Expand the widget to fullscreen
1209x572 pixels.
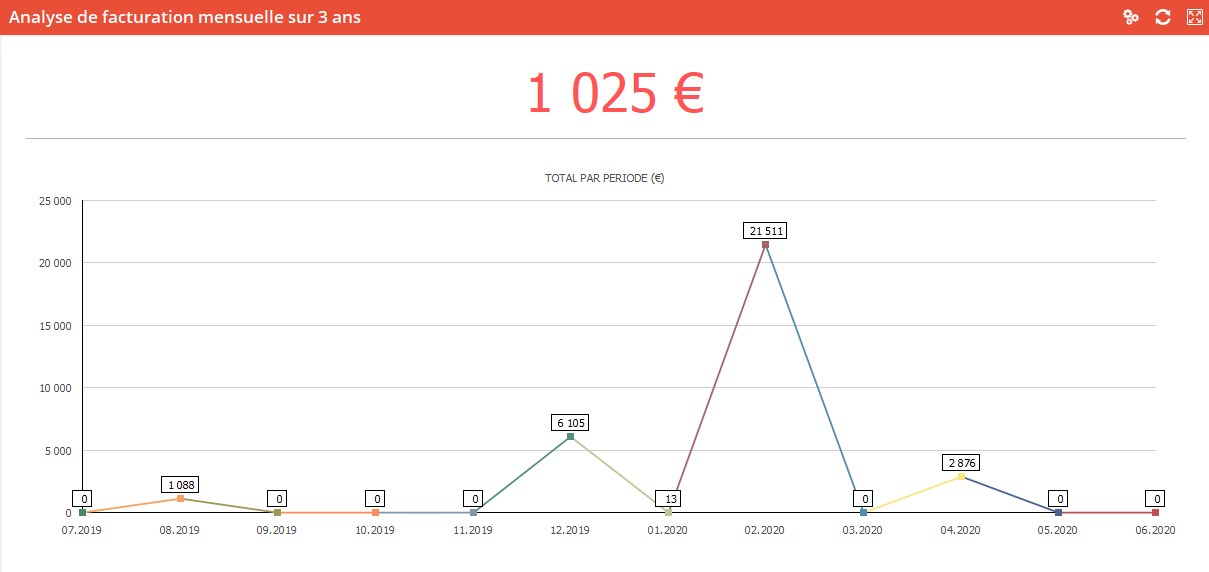1194,17
